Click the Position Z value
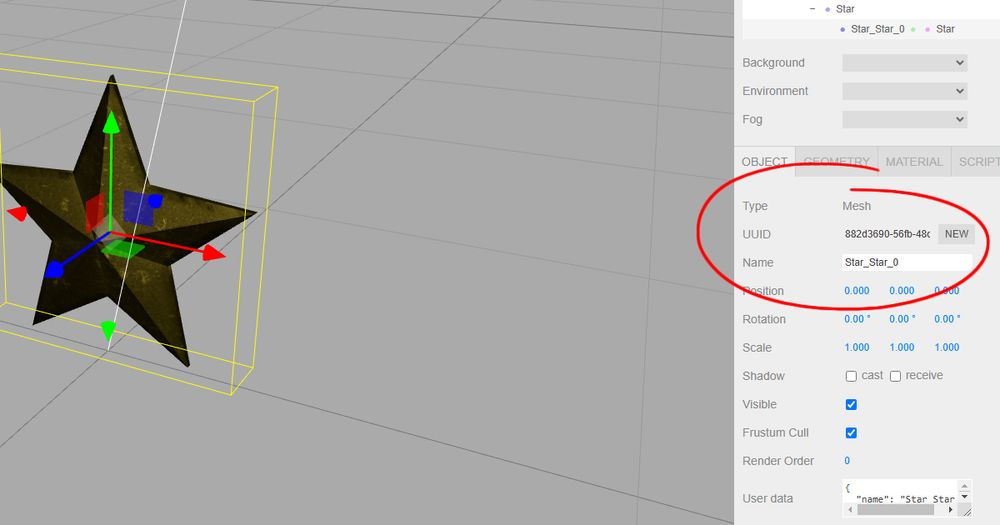Screen dimensions: 1000x525 point(946,291)
